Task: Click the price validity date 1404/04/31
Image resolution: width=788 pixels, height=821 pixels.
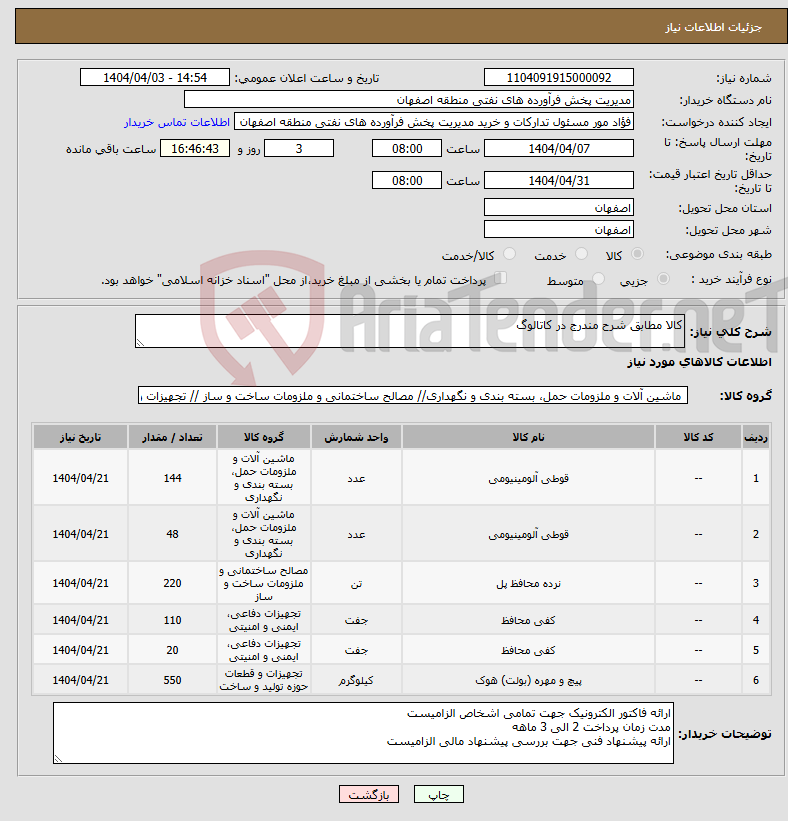Action: [x=559, y=181]
